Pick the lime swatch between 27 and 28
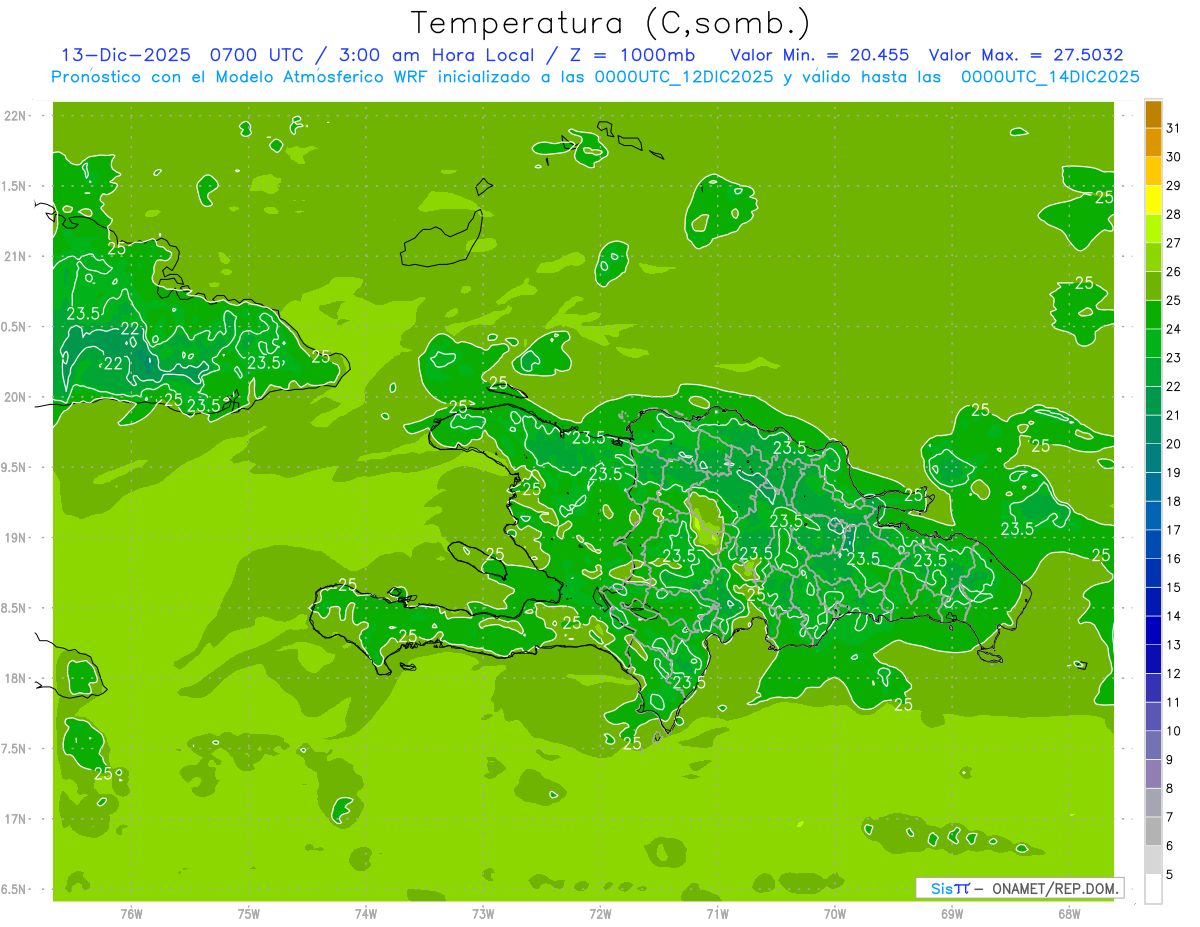This screenshot has height=927, width=1200. coord(1153,229)
